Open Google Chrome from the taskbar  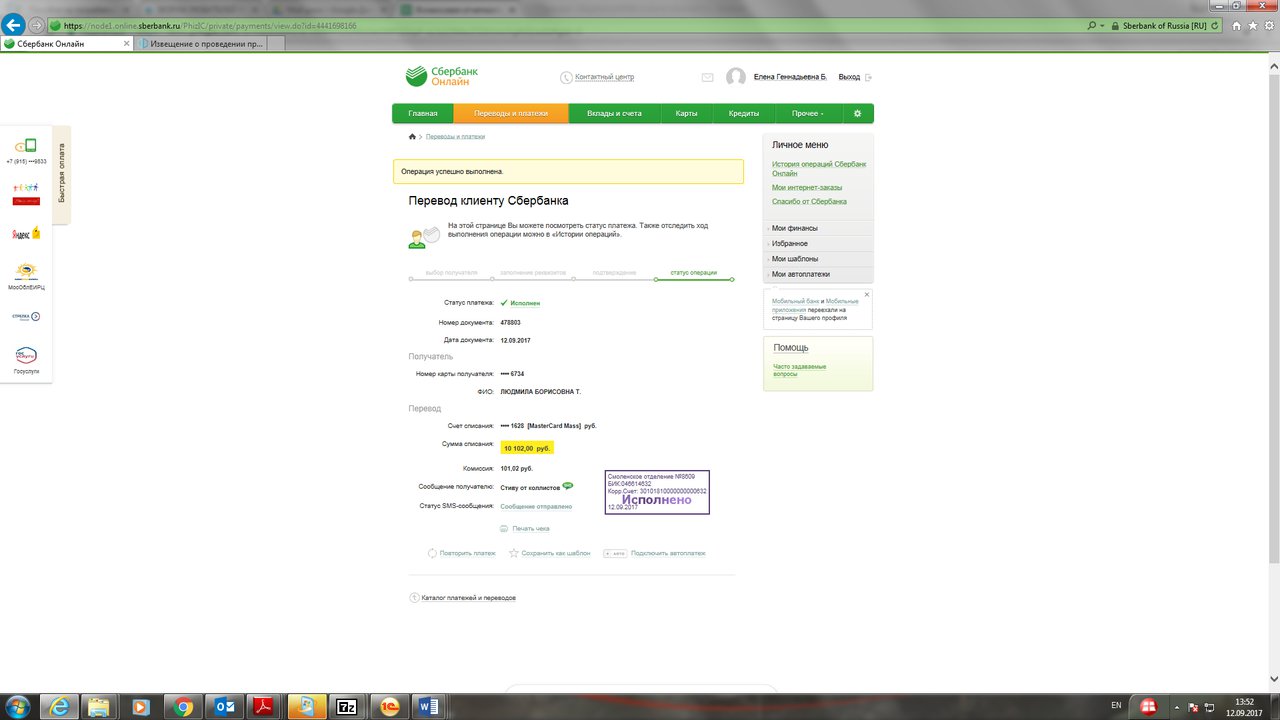[182, 706]
